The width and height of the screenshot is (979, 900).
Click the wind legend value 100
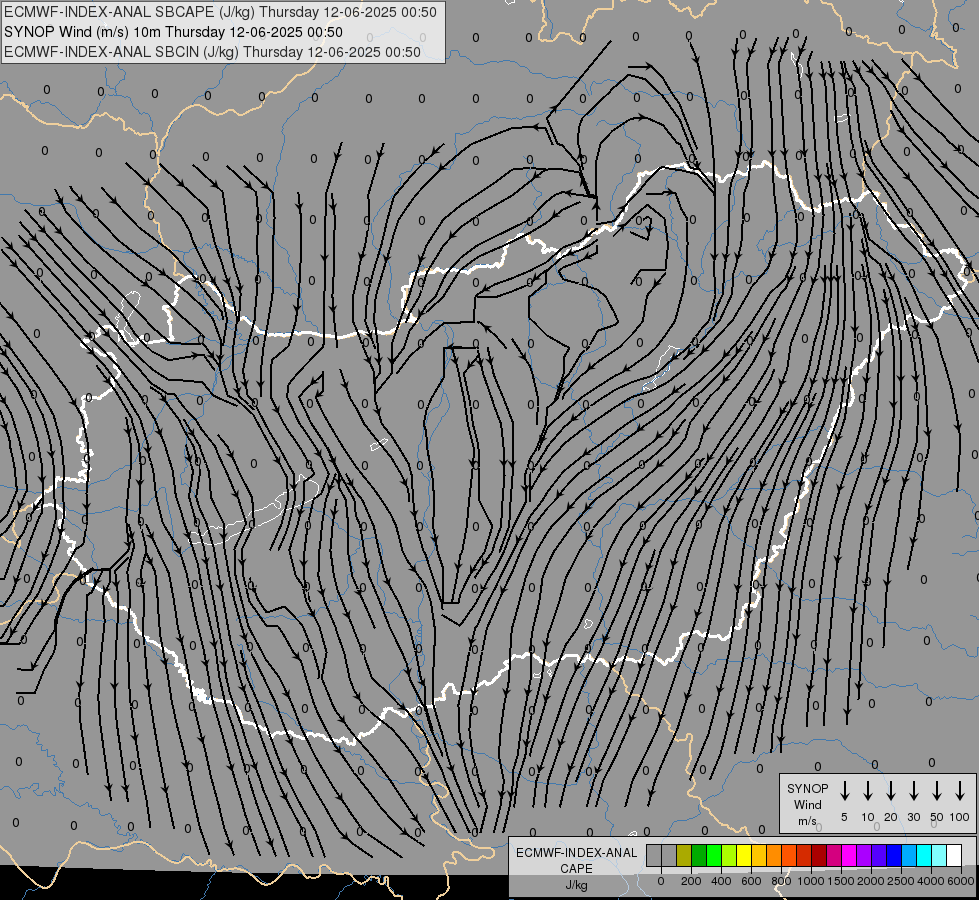(960, 817)
